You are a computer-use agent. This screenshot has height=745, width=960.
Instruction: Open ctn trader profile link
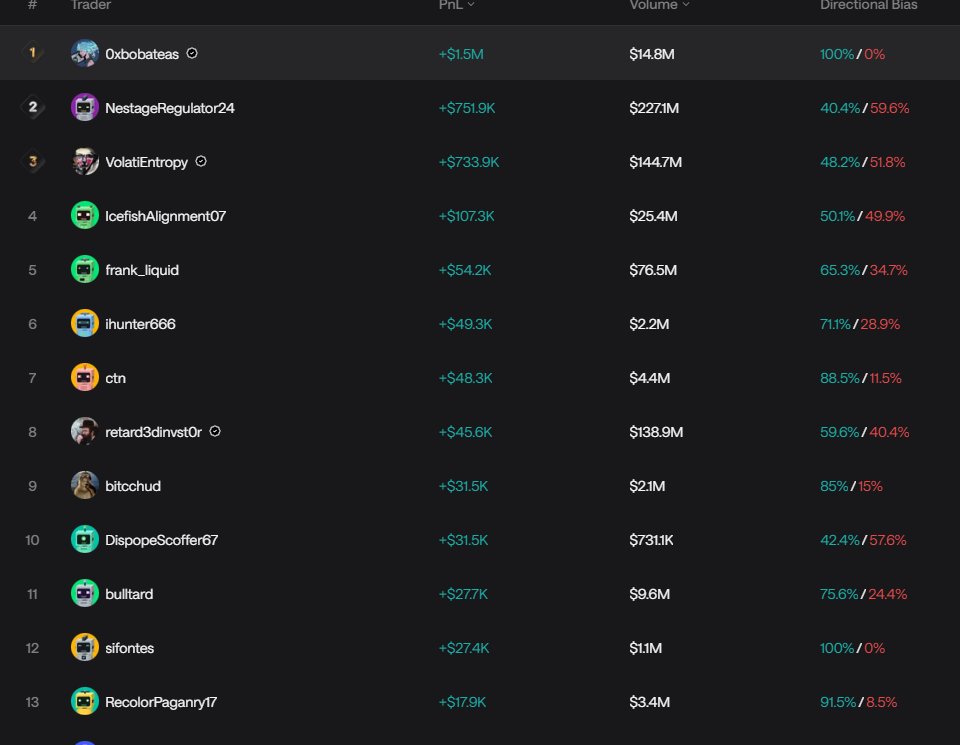point(115,378)
